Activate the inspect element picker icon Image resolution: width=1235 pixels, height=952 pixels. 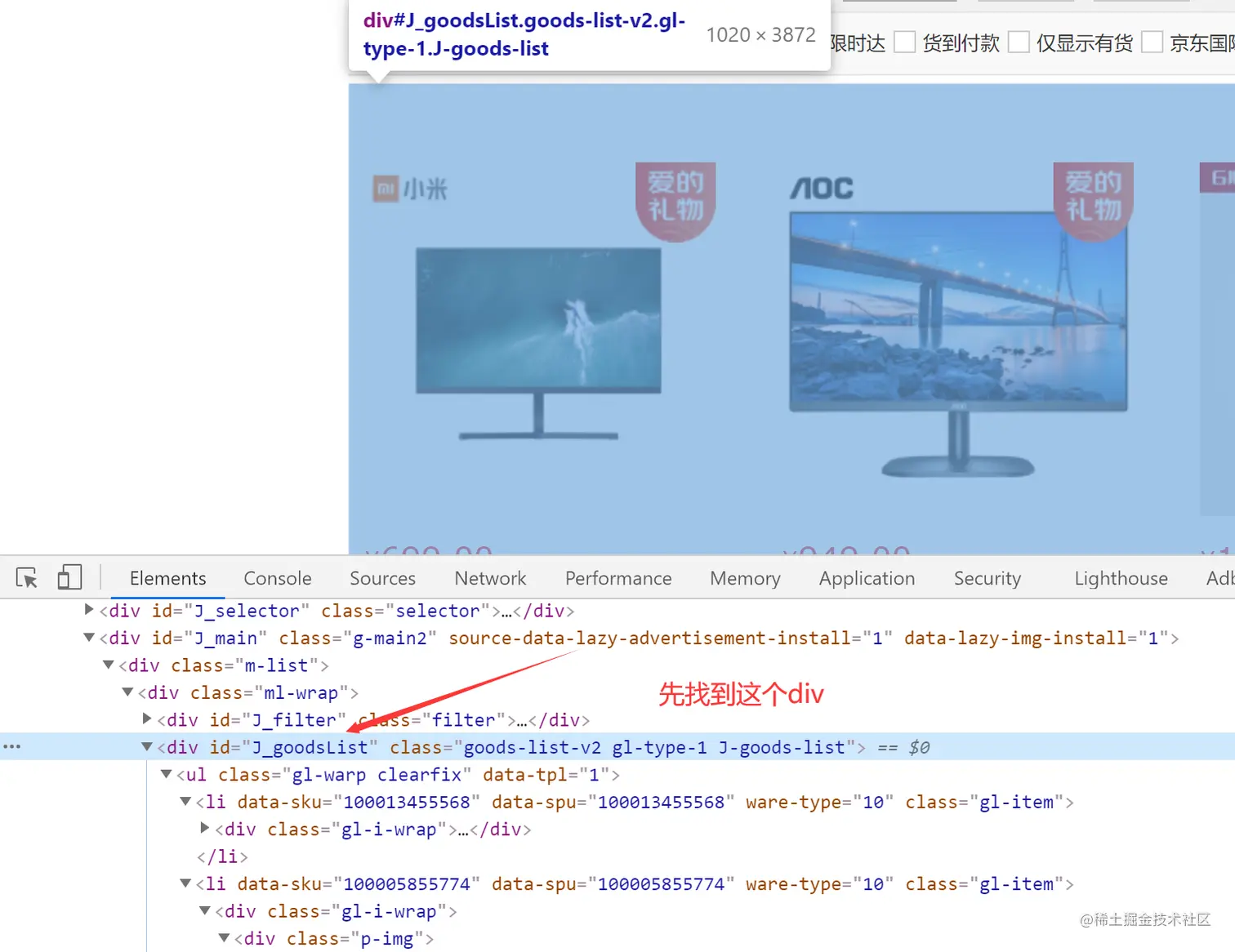(27, 578)
